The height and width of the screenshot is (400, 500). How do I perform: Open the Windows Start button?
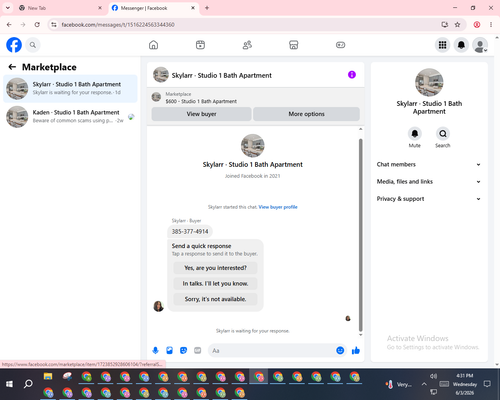click(x=9, y=384)
